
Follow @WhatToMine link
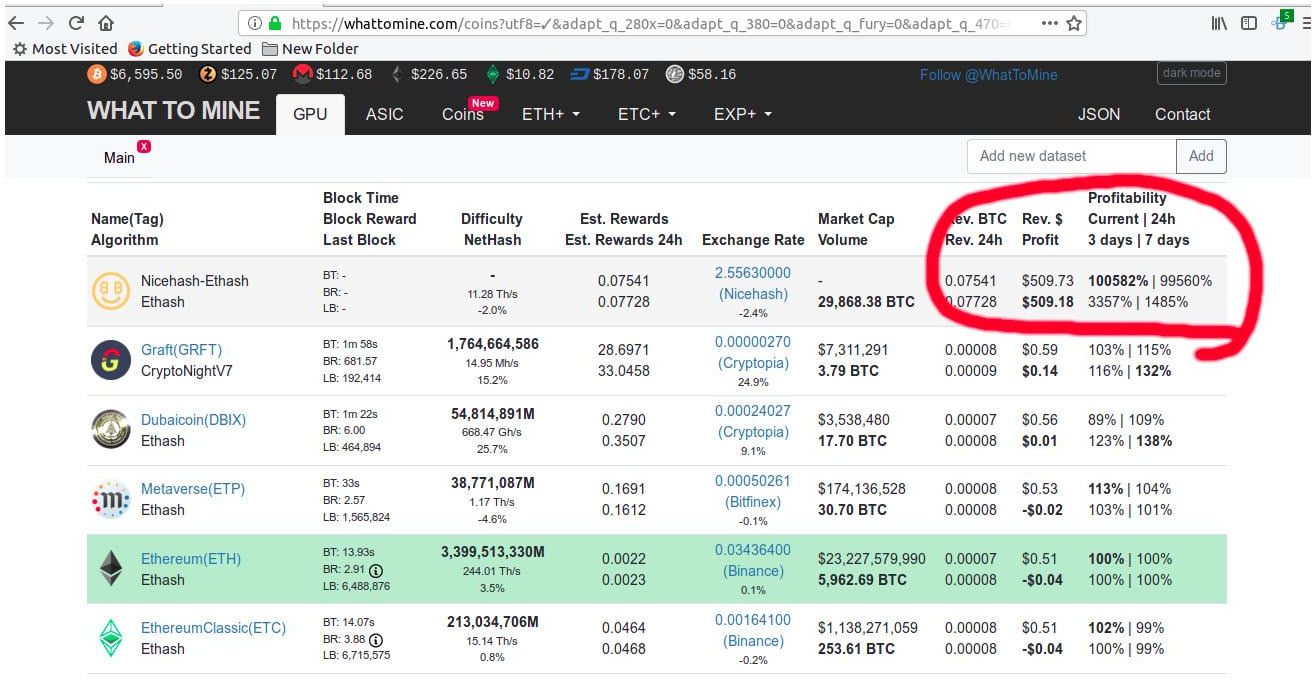point(988,75)
